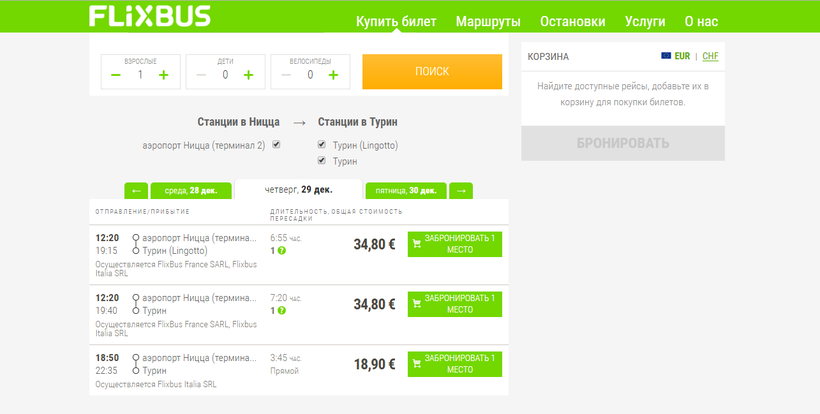This screenshot has height=414, width=820.
Task: Select the четверг, 29 дек. tab
Action: pos(298,190)
